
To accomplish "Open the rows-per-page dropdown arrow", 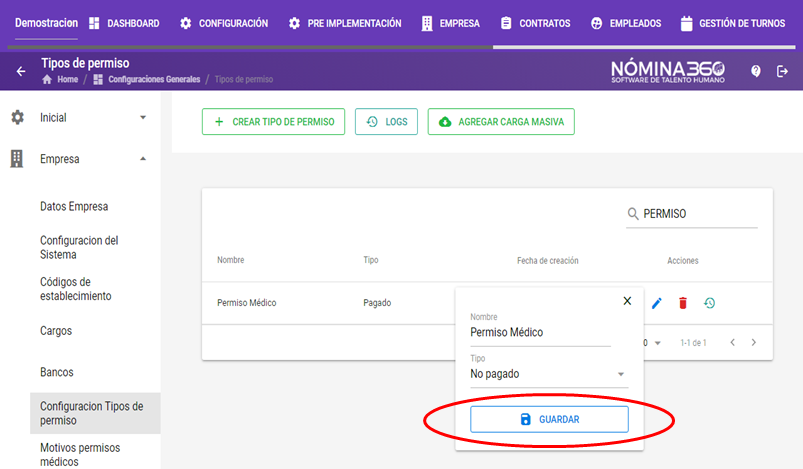I will 658,343.
